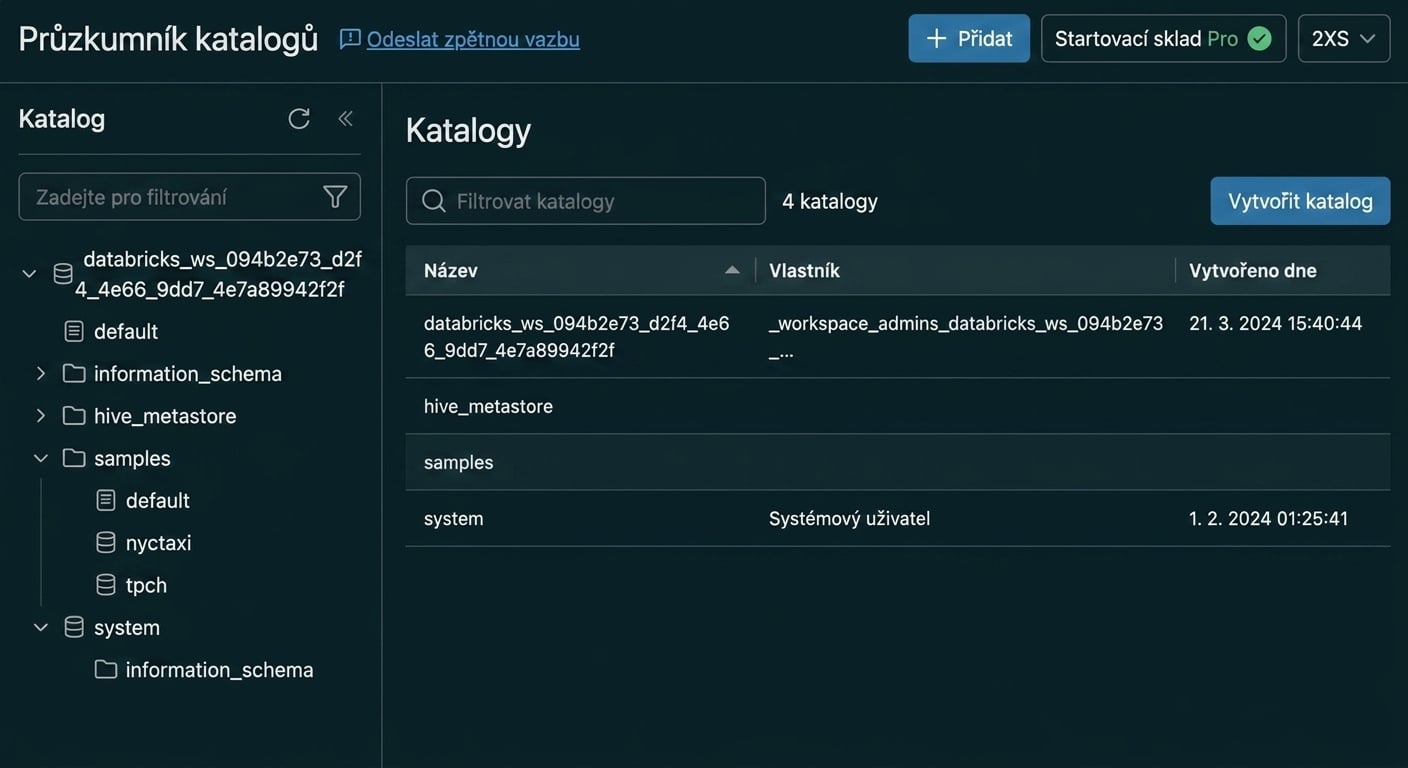Image resolution: width=1408 pixels, height=768 pixels.
Task: Select the system catalog tree label
Action: 127,628
